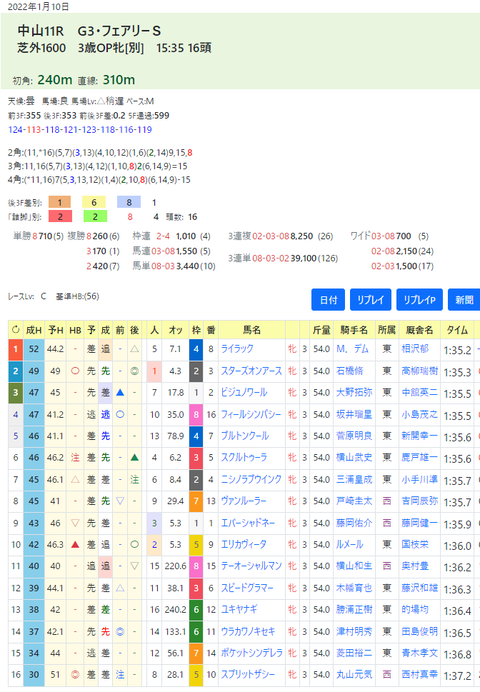
Task: Click blue swatch labeled 8
Action: tap(129, 202)
